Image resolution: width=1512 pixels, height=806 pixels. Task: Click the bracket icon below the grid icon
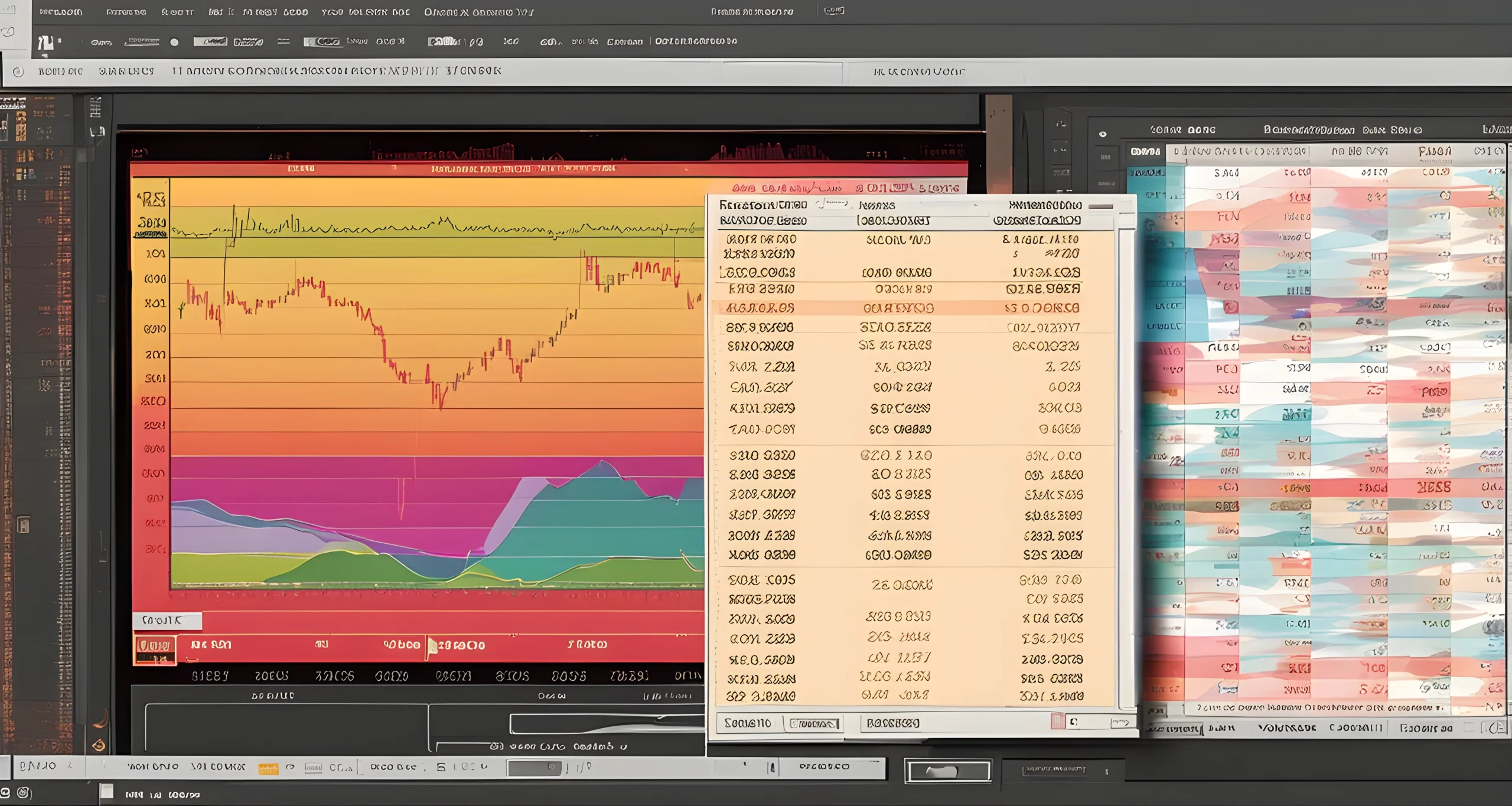pyautogui.click(x=97, y=132)
